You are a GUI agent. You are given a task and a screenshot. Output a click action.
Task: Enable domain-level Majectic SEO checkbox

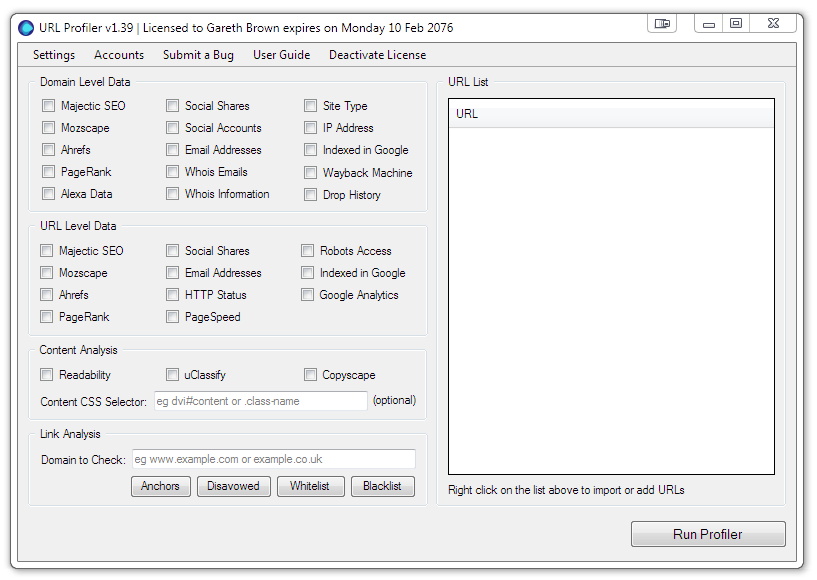click(48, 106)
